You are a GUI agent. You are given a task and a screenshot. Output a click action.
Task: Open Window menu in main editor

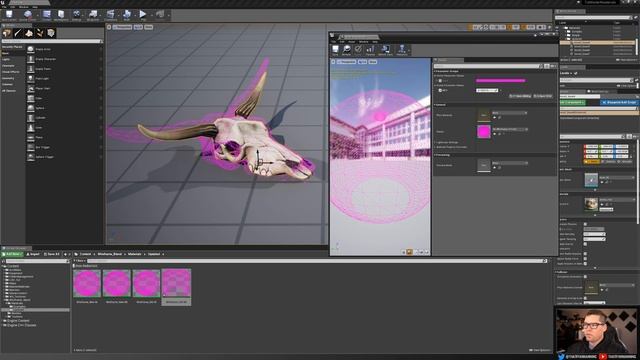pyautogui.click(x=24, y=7)
